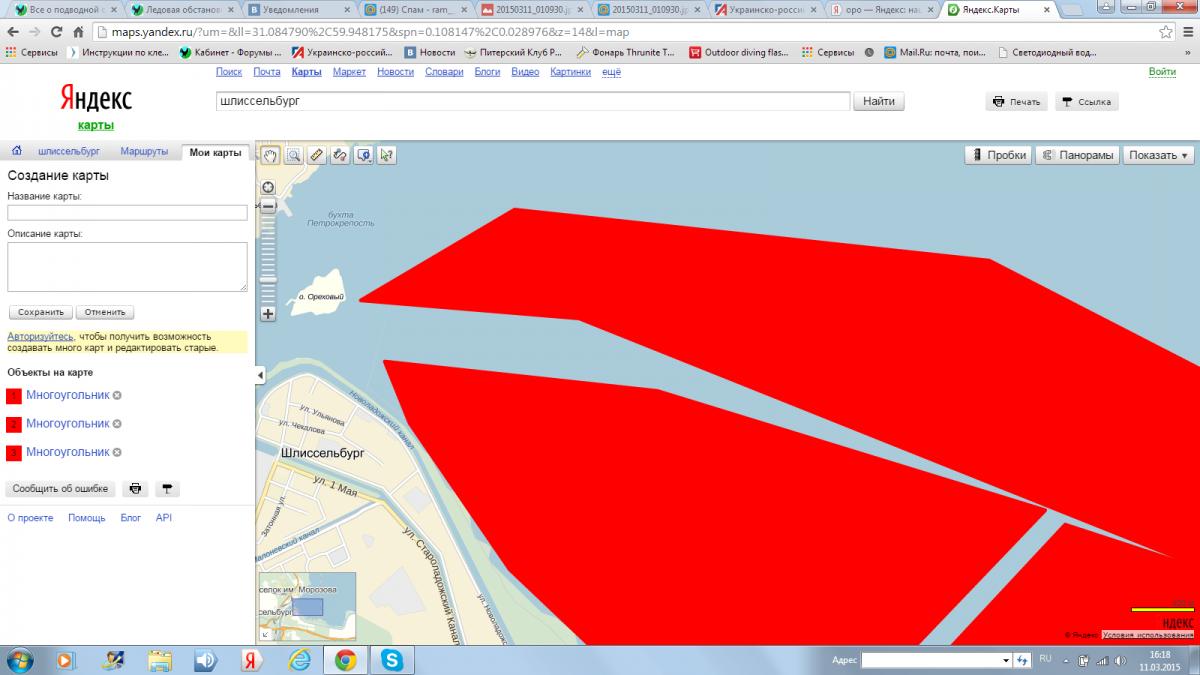Viewport: 1200px width, 675px height.
Task: Toggle the Пробки traffic layer
Action: [x=997, y=155]
